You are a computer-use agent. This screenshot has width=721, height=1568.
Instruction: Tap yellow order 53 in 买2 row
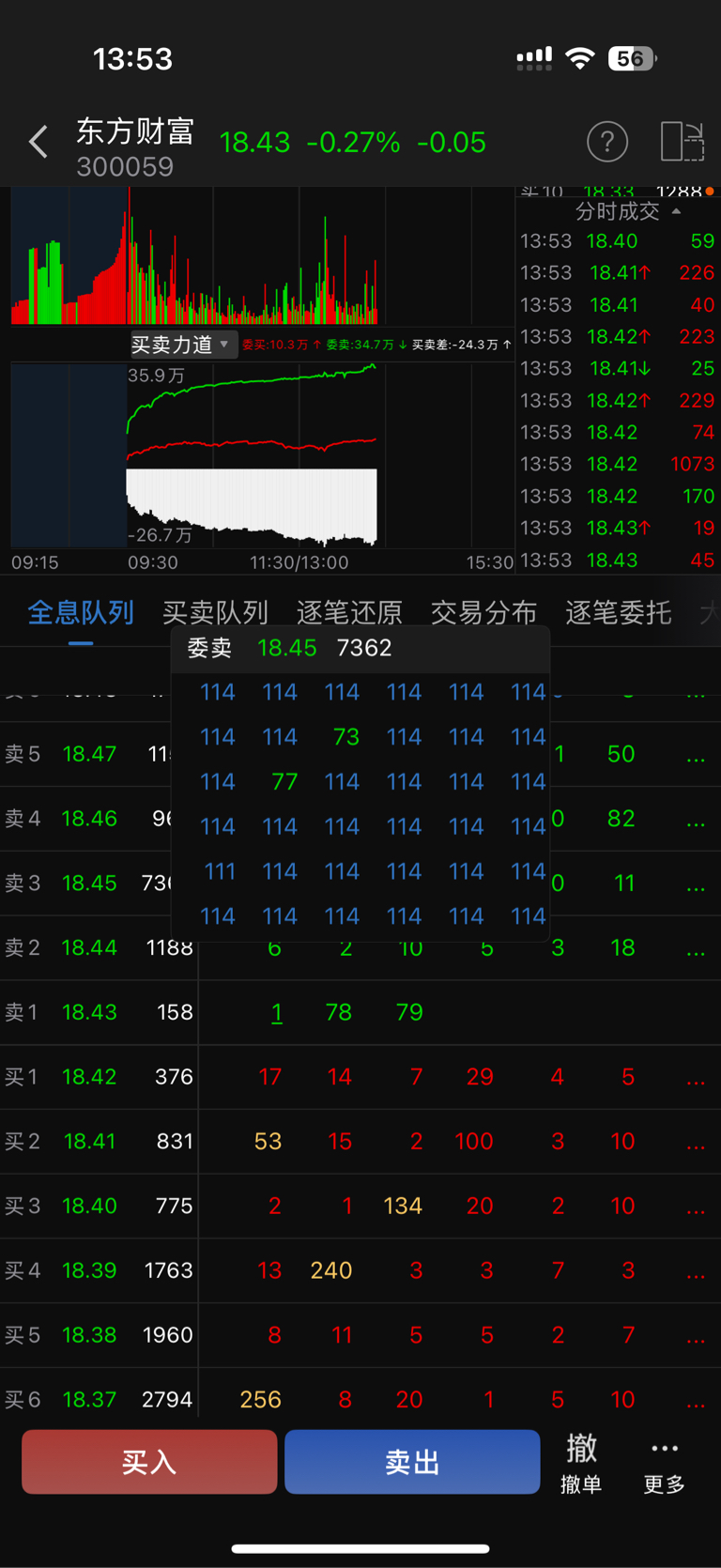[x=268, y=1142]
